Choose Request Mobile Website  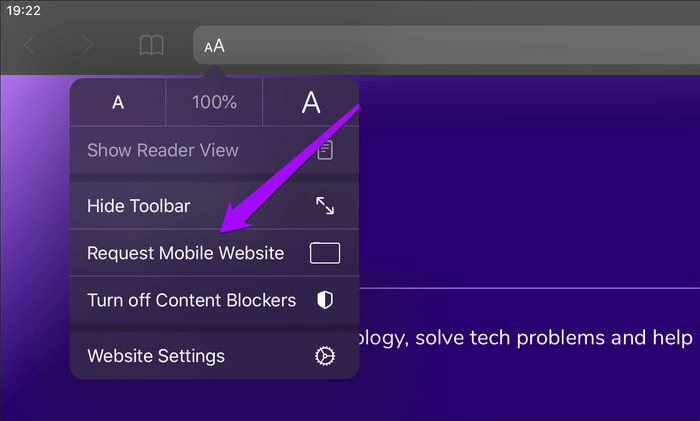[214, 253]
